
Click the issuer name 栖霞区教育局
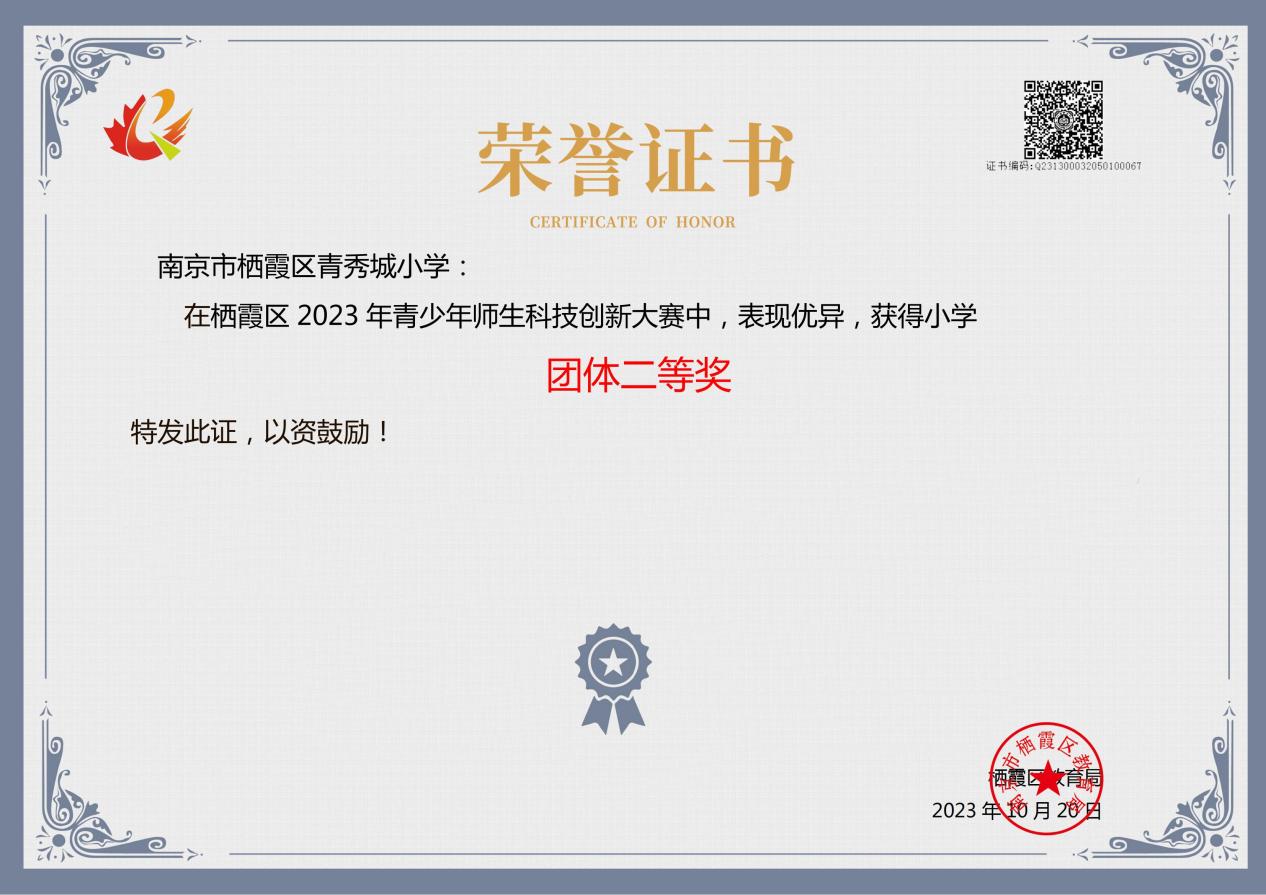tap(1045, 778)
